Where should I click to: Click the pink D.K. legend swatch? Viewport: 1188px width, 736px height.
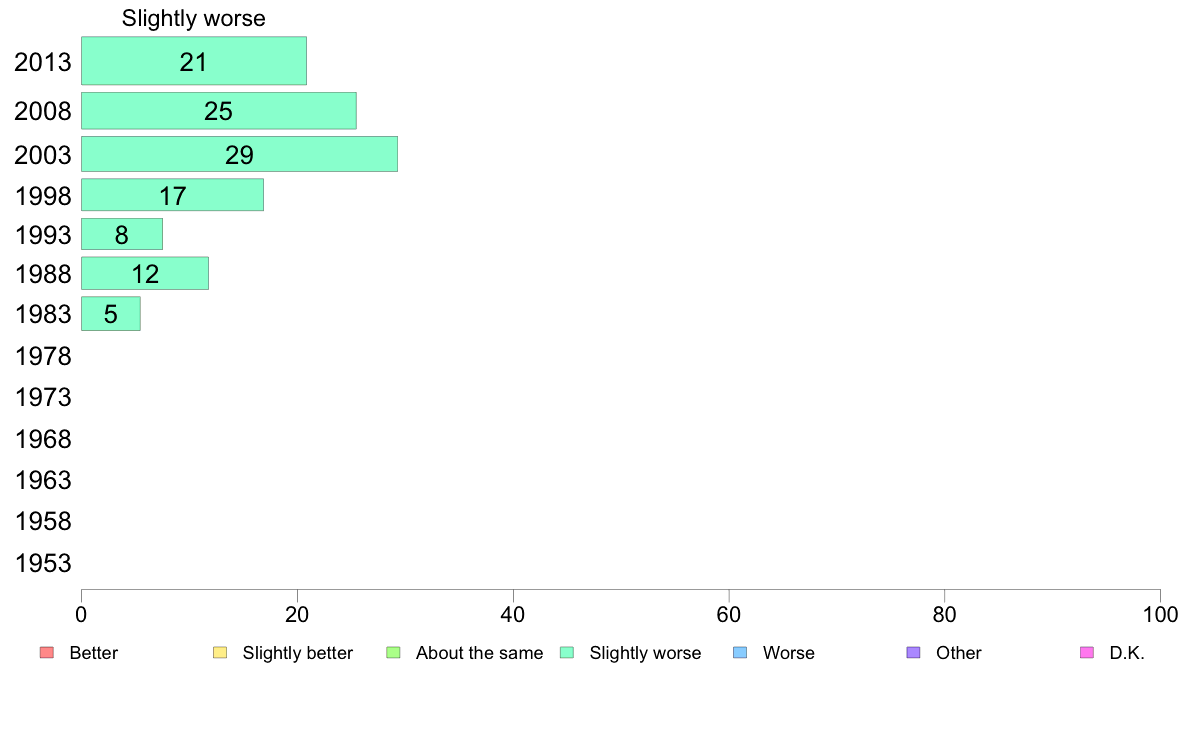(x=1087, y=653)
